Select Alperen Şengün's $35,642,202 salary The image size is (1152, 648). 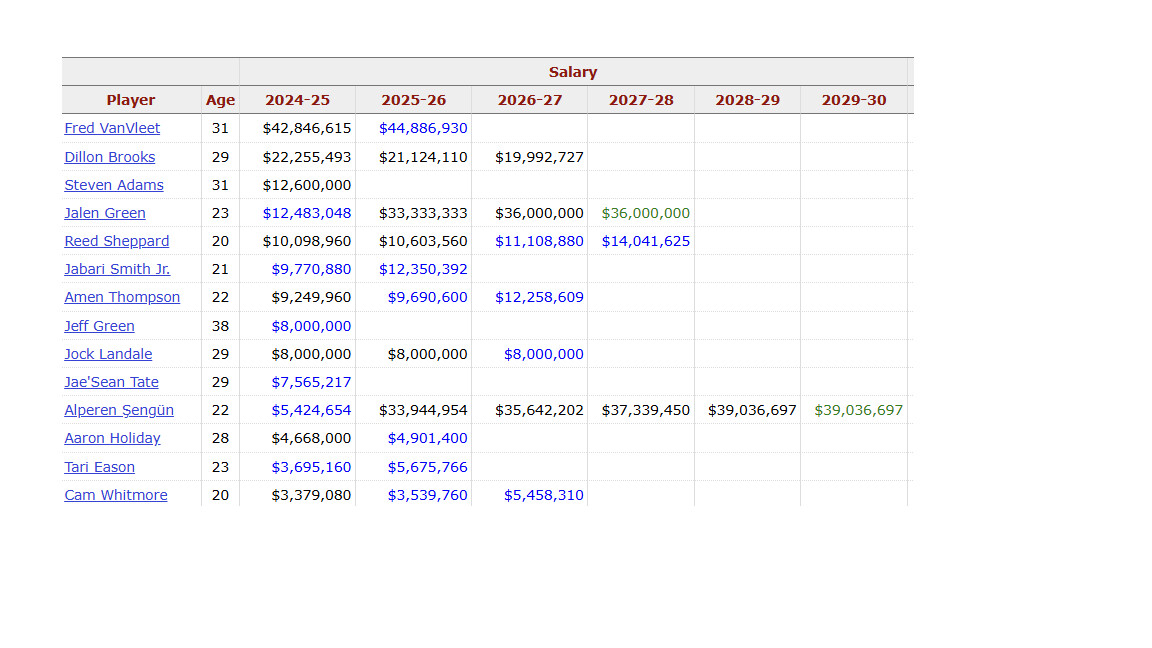point(539,410)
